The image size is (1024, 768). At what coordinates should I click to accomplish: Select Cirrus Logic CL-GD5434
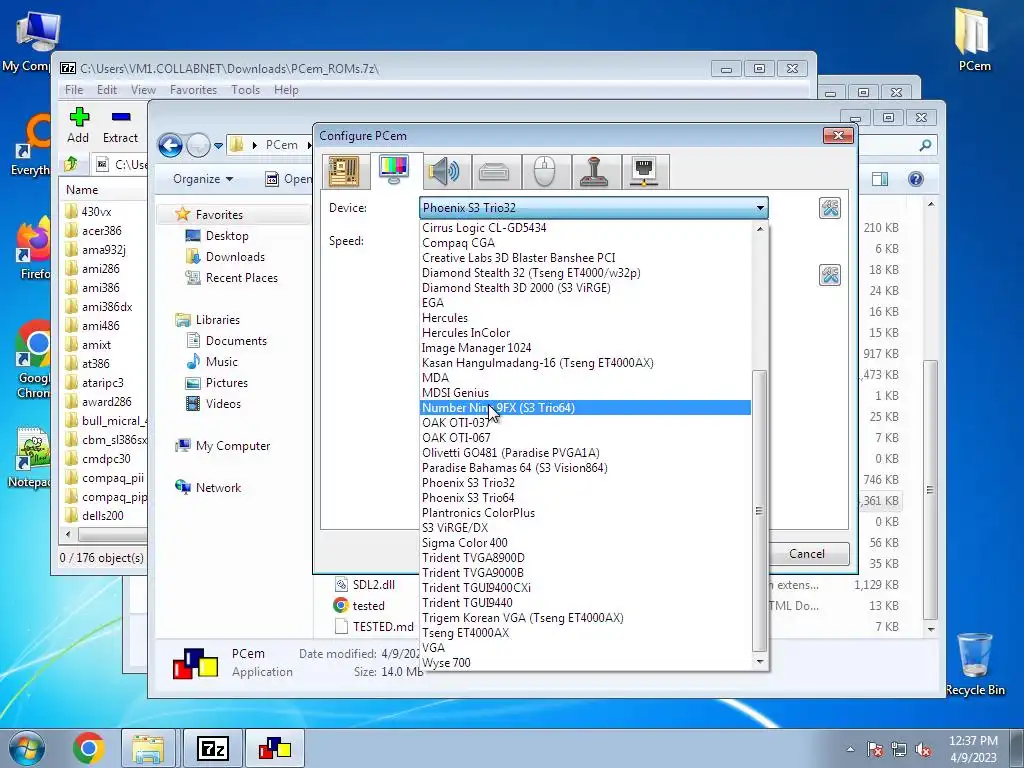click(586, 228)
